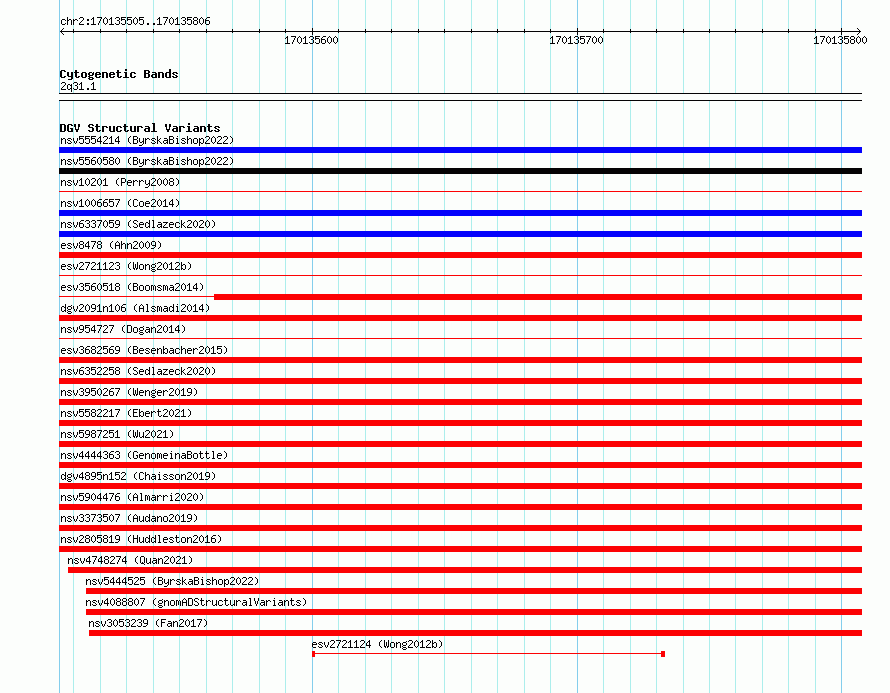
Task: Click nsv5582217 (Ebert2021) label
Action: (126, 413)
